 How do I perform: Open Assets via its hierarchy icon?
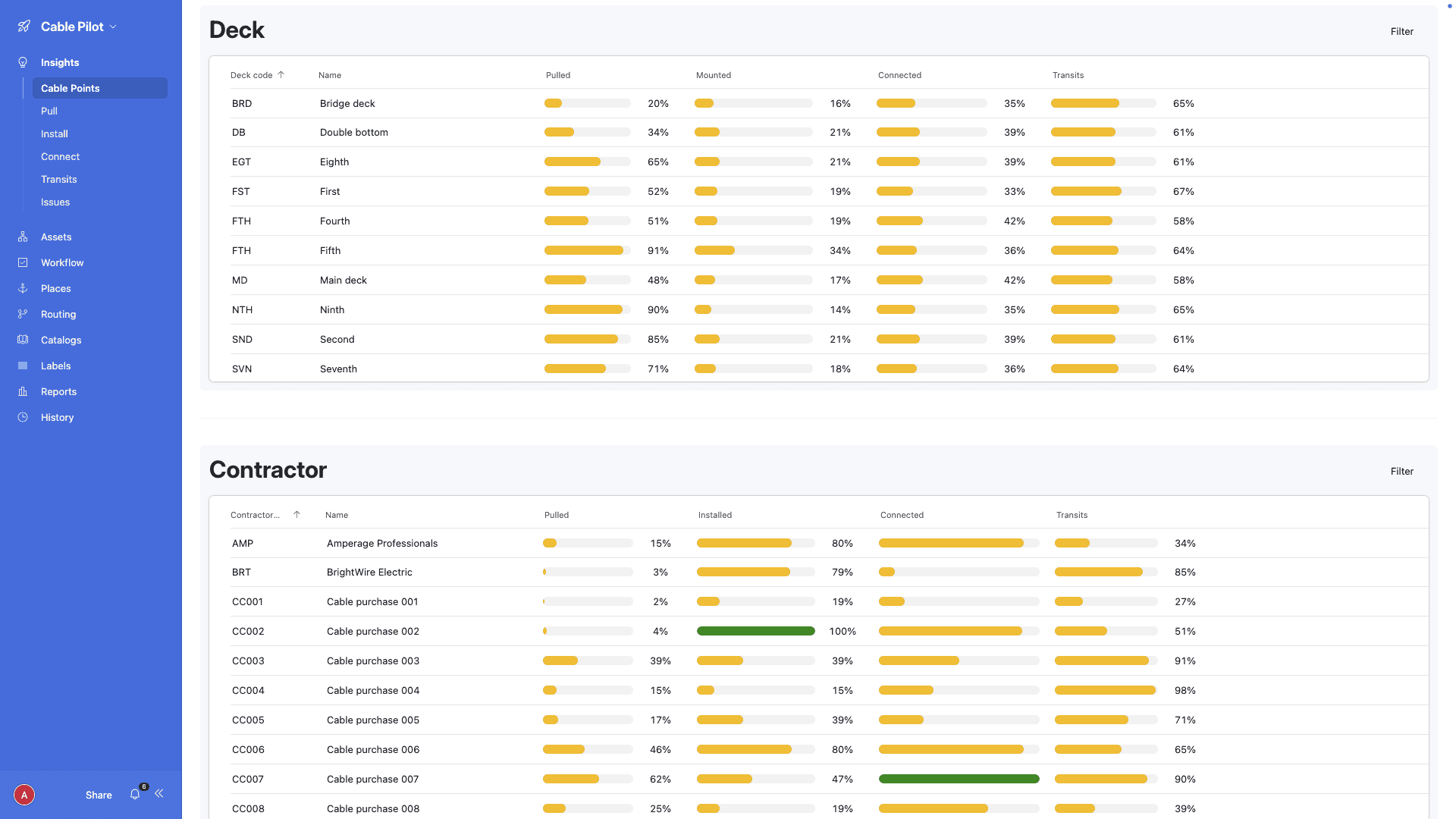(x=23, y=237)
